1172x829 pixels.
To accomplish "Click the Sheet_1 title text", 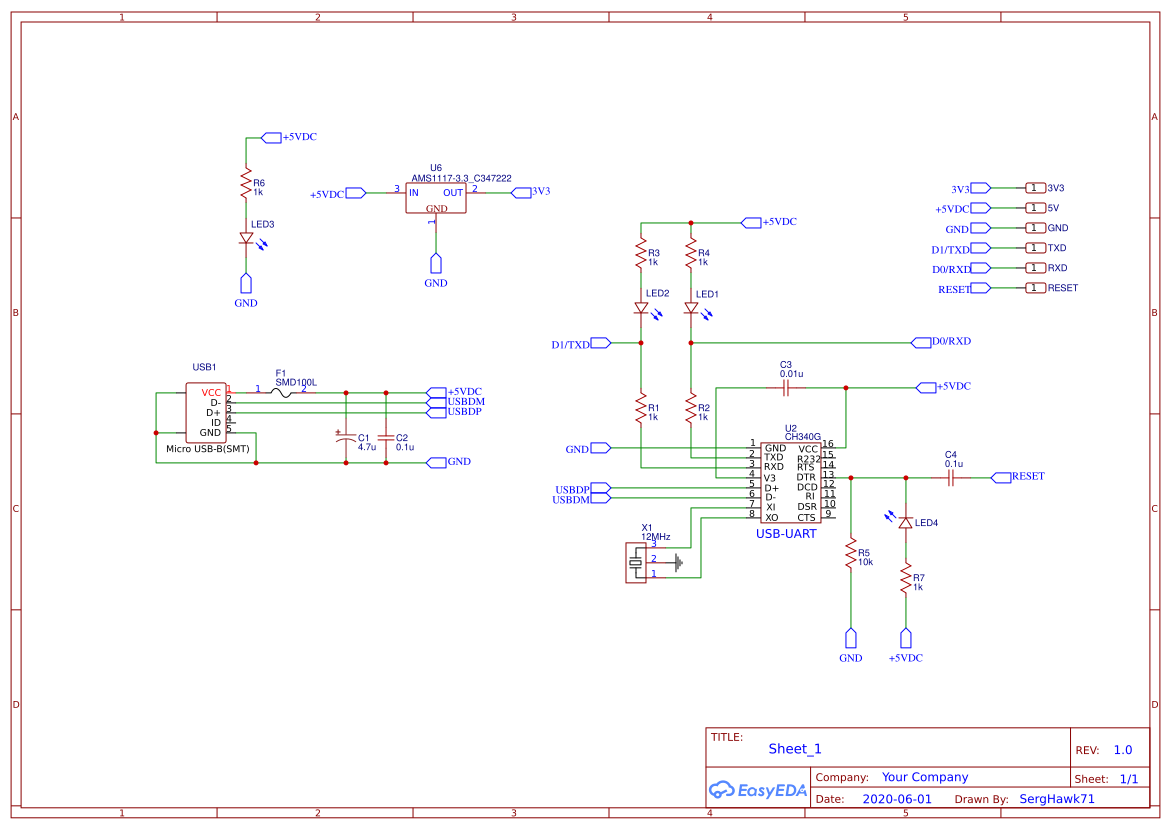I will [x=794, y=748].
